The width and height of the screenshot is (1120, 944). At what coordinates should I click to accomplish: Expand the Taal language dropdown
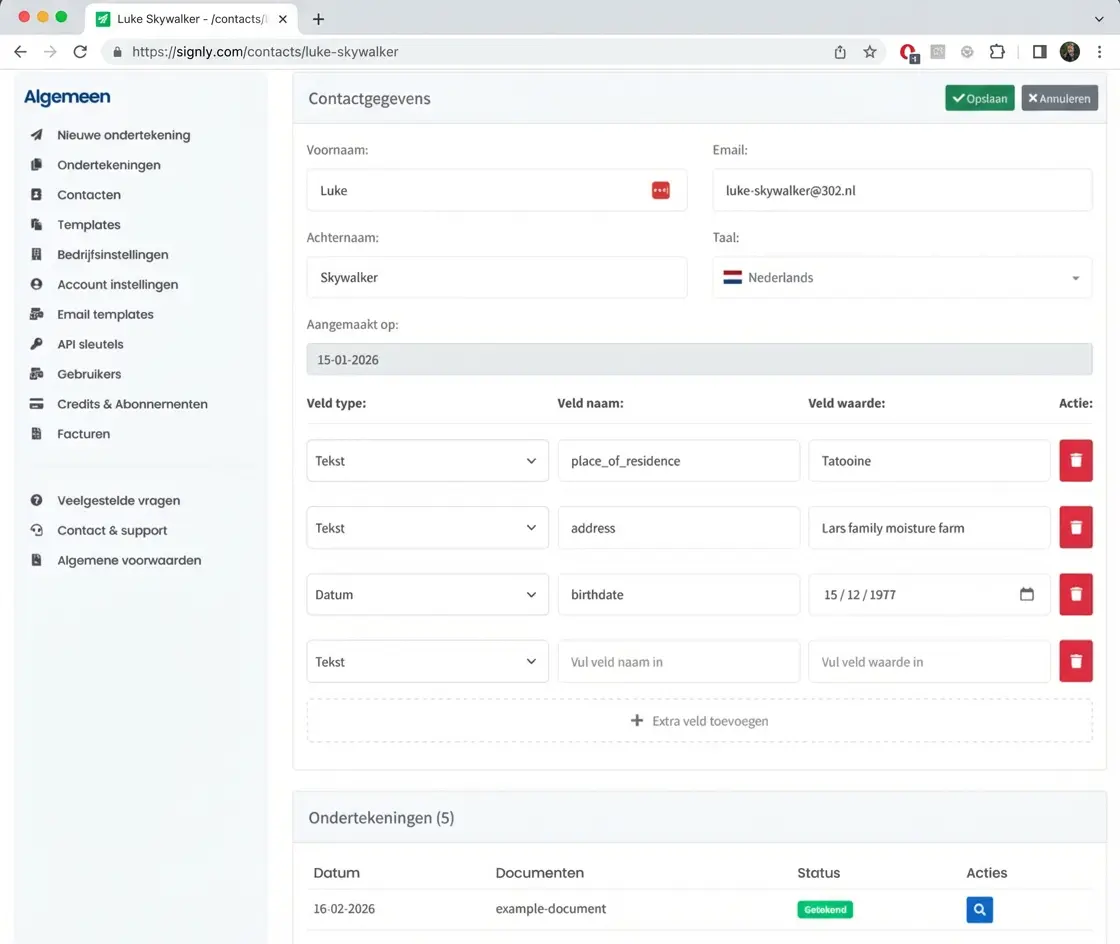(902, 278)
